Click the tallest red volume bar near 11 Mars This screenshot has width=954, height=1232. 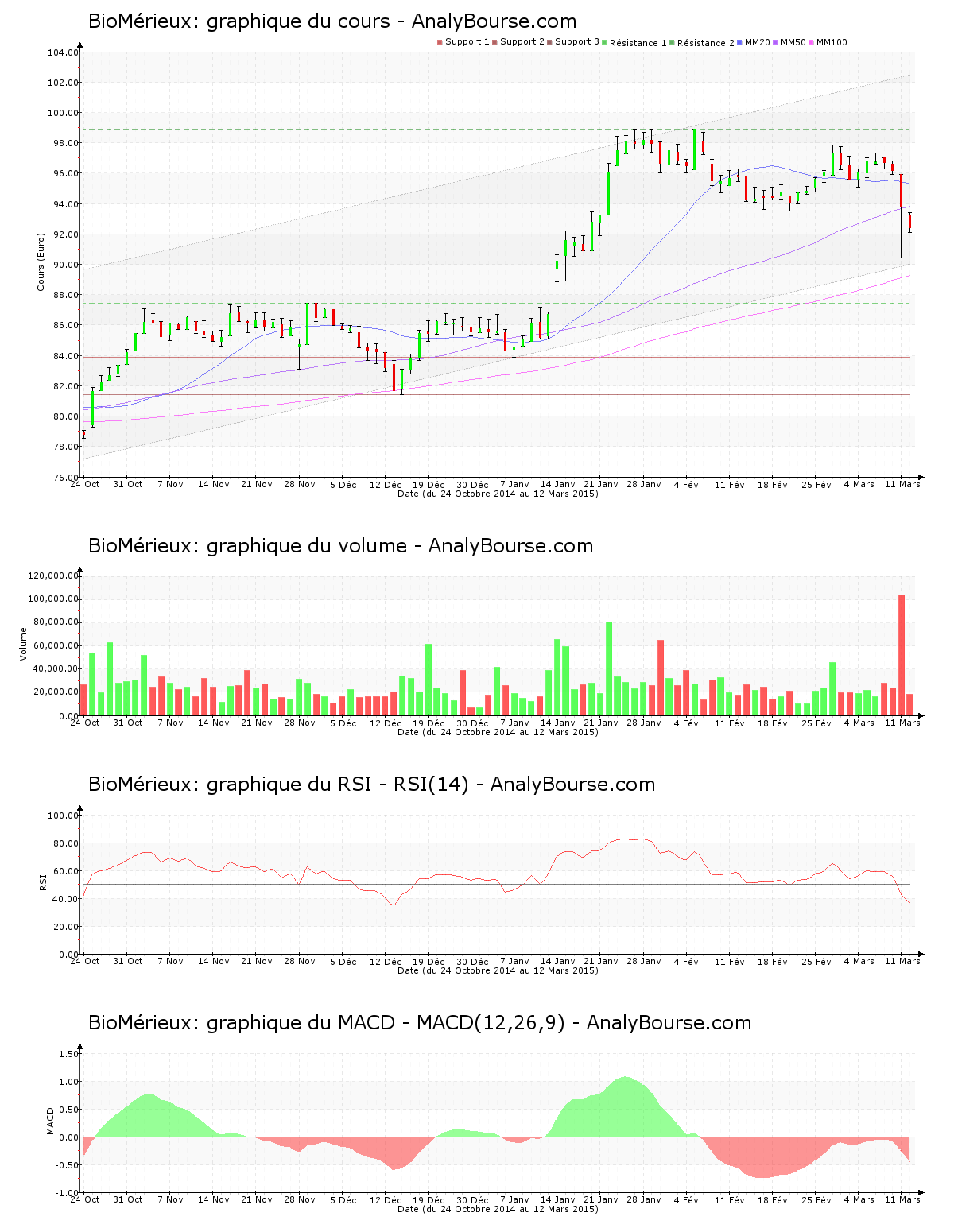click(902, 655)
